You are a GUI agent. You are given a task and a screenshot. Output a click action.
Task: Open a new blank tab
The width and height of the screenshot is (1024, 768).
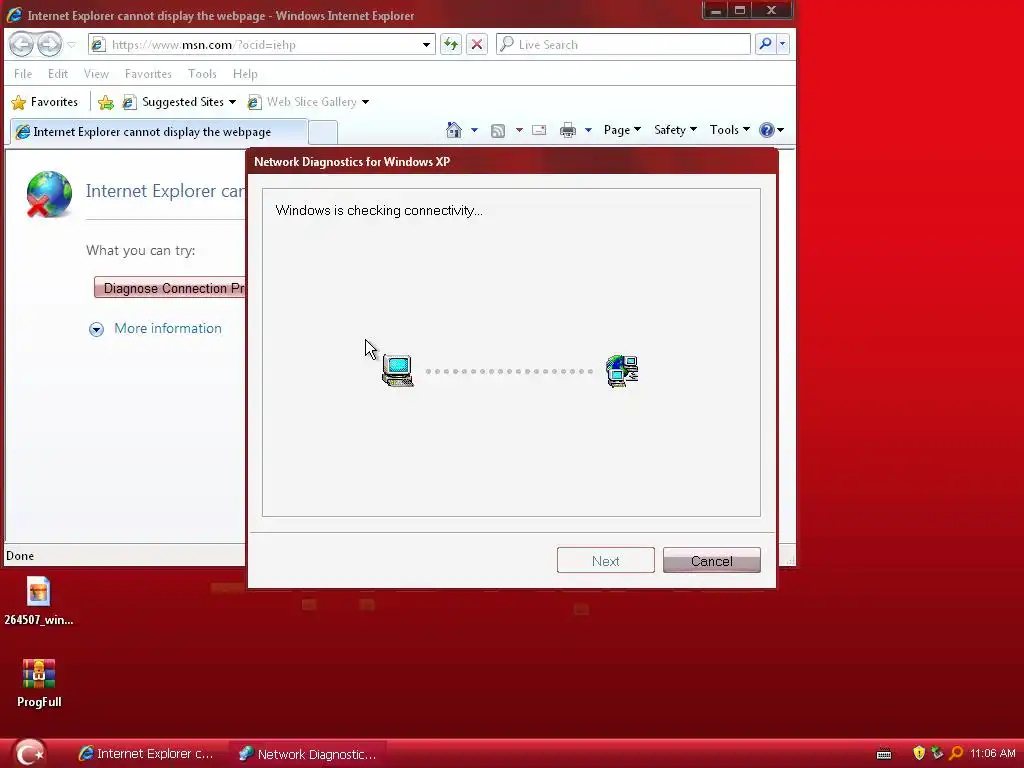tap(323, 133)
